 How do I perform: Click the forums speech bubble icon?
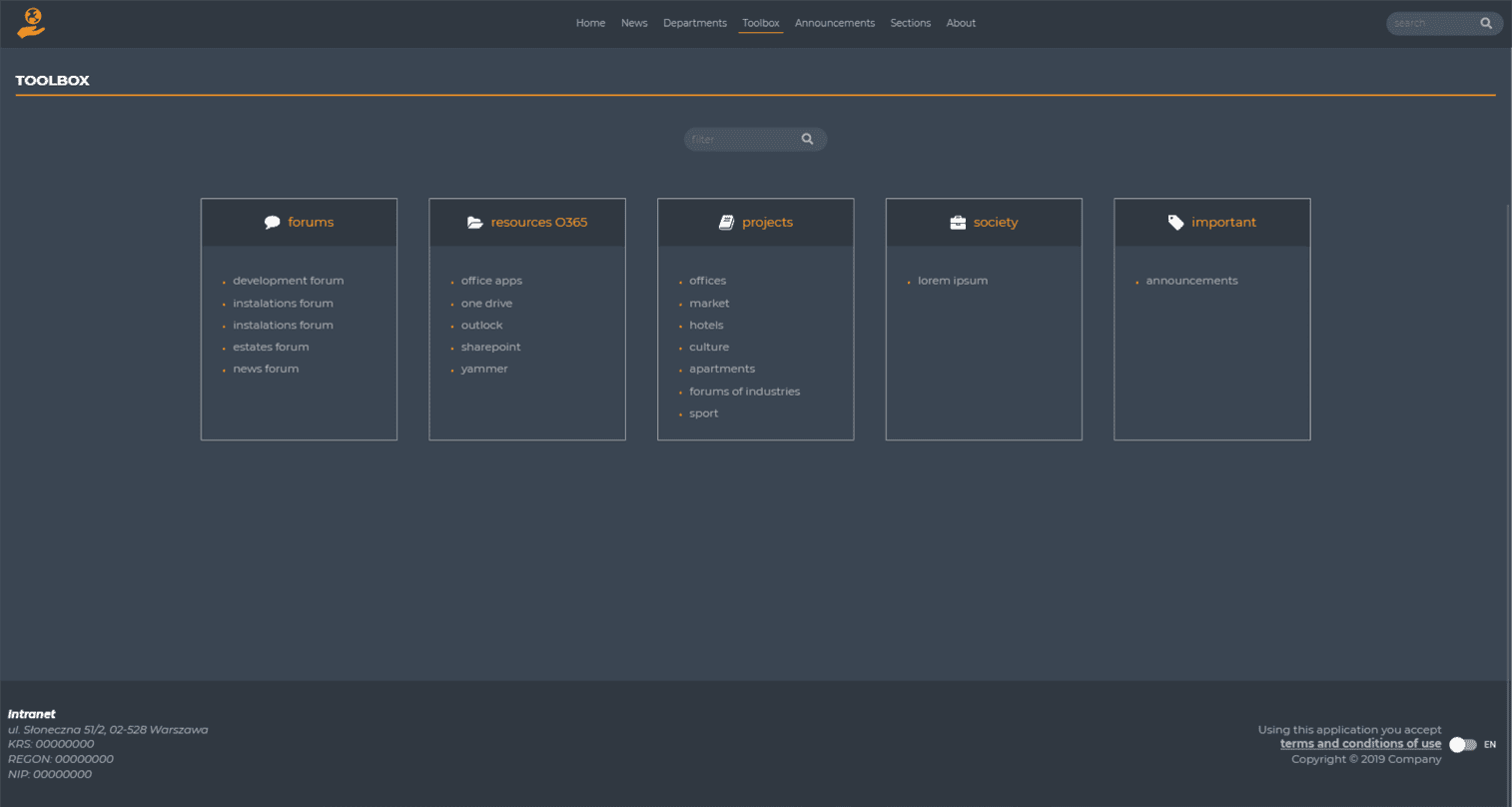click(x=272, y=223)
